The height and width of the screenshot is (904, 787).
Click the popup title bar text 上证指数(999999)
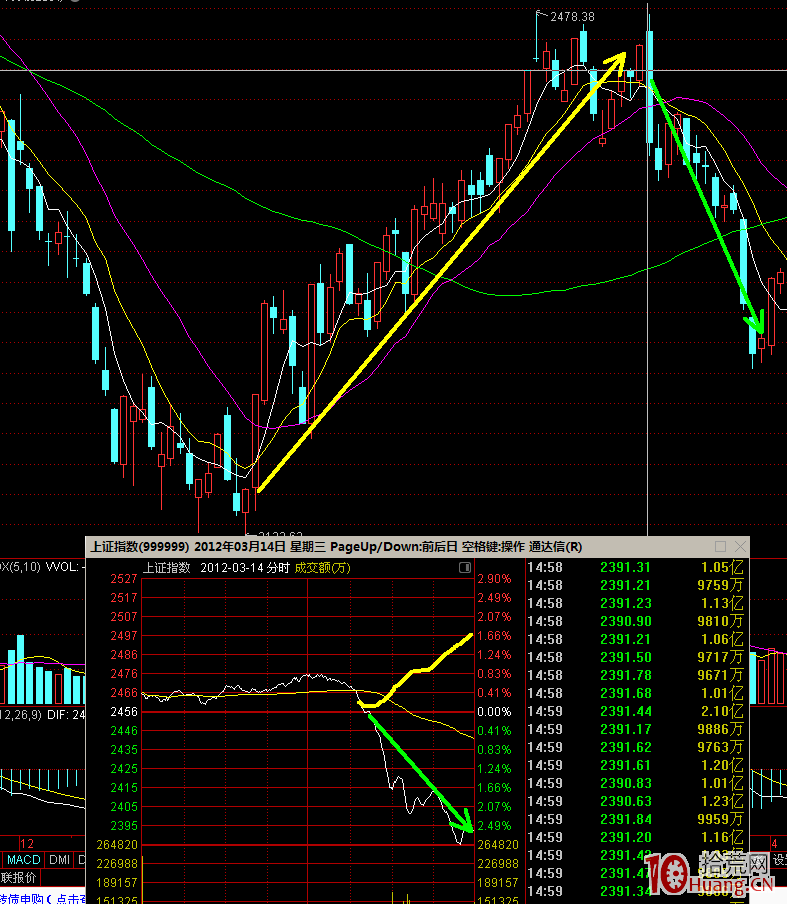click(140, 547)
